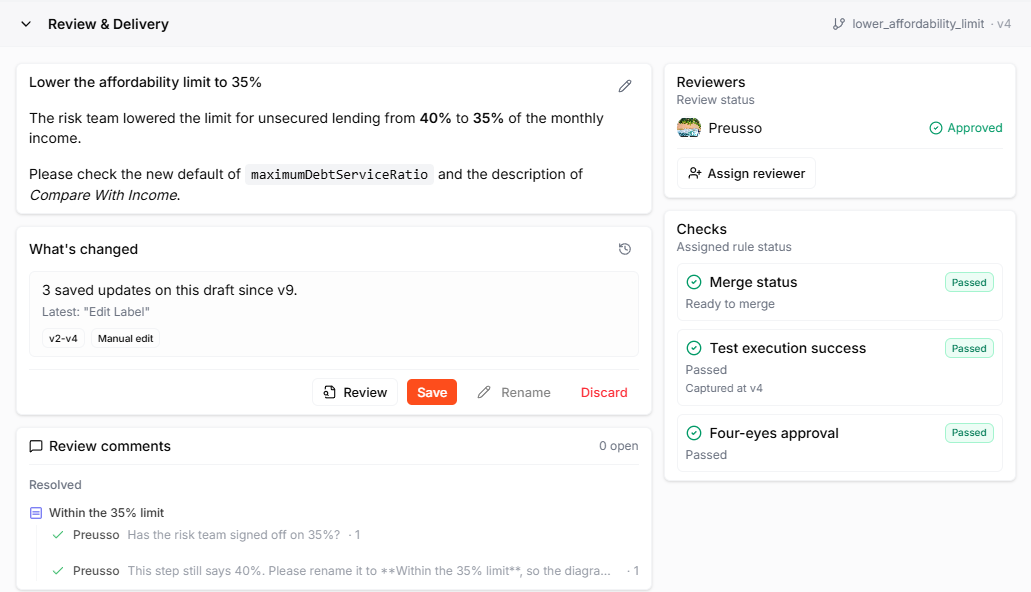Click the Passed badge for Test execution success

969,349
